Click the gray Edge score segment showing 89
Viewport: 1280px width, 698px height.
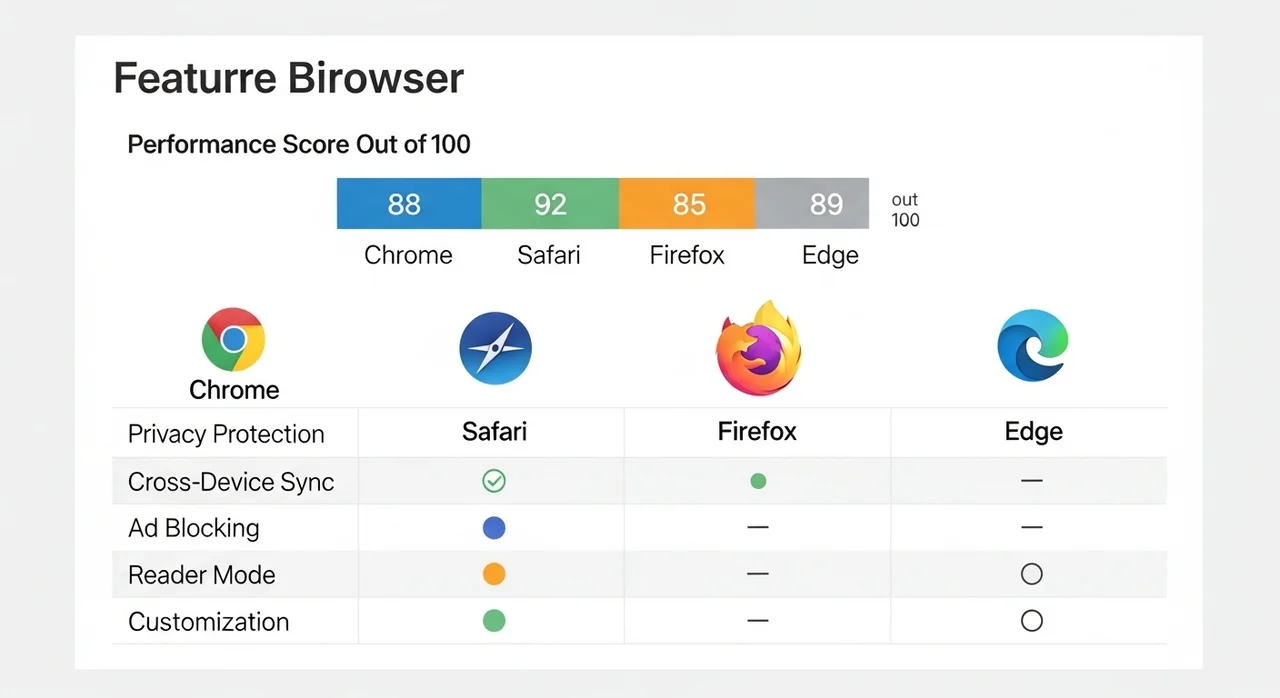pyautogui.click(x=812, y=204)
